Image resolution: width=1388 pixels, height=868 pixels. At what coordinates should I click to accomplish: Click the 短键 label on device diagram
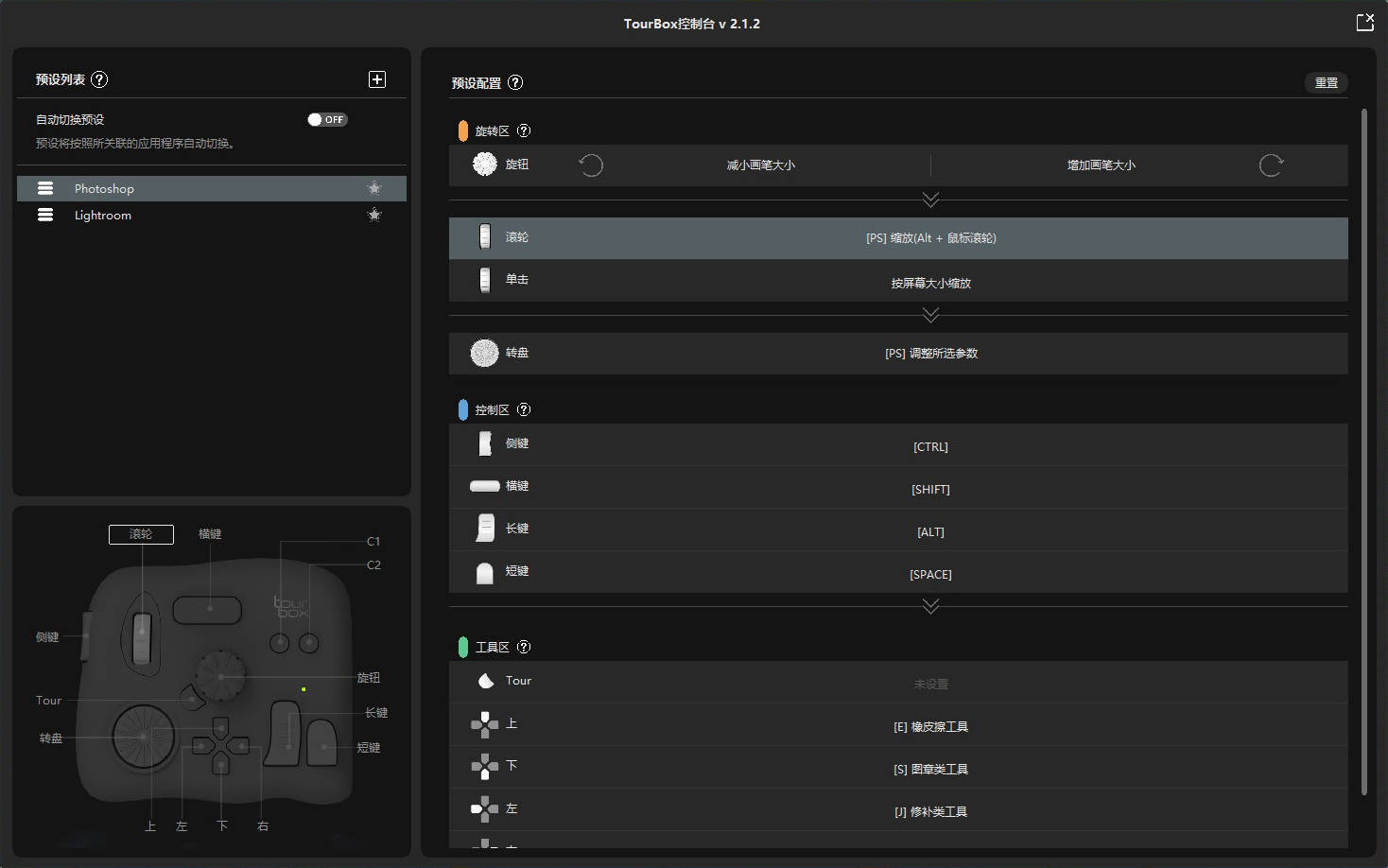[369, 748]
